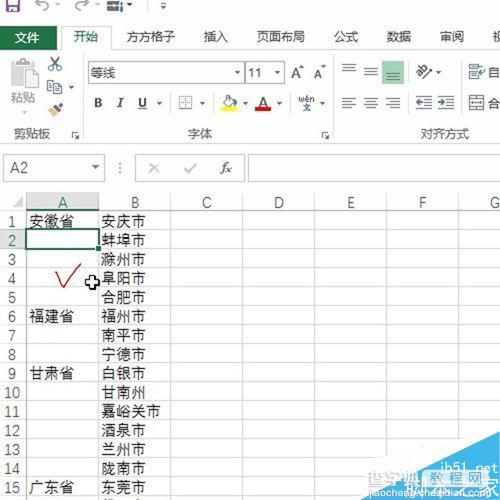Switch to the 开始 Home tab

pos(86,37)
